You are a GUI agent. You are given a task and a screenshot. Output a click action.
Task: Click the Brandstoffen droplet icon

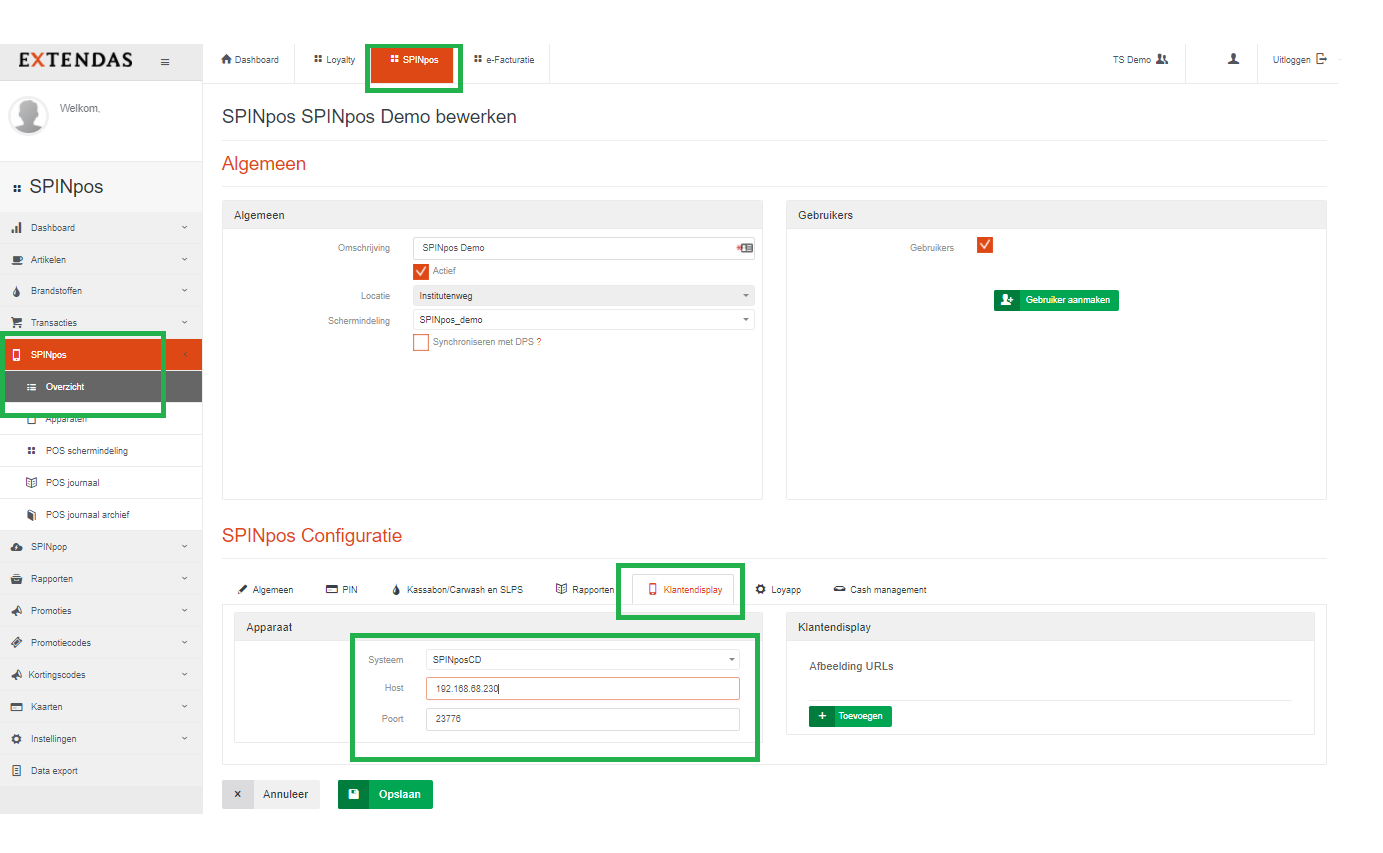click(16, 291)
